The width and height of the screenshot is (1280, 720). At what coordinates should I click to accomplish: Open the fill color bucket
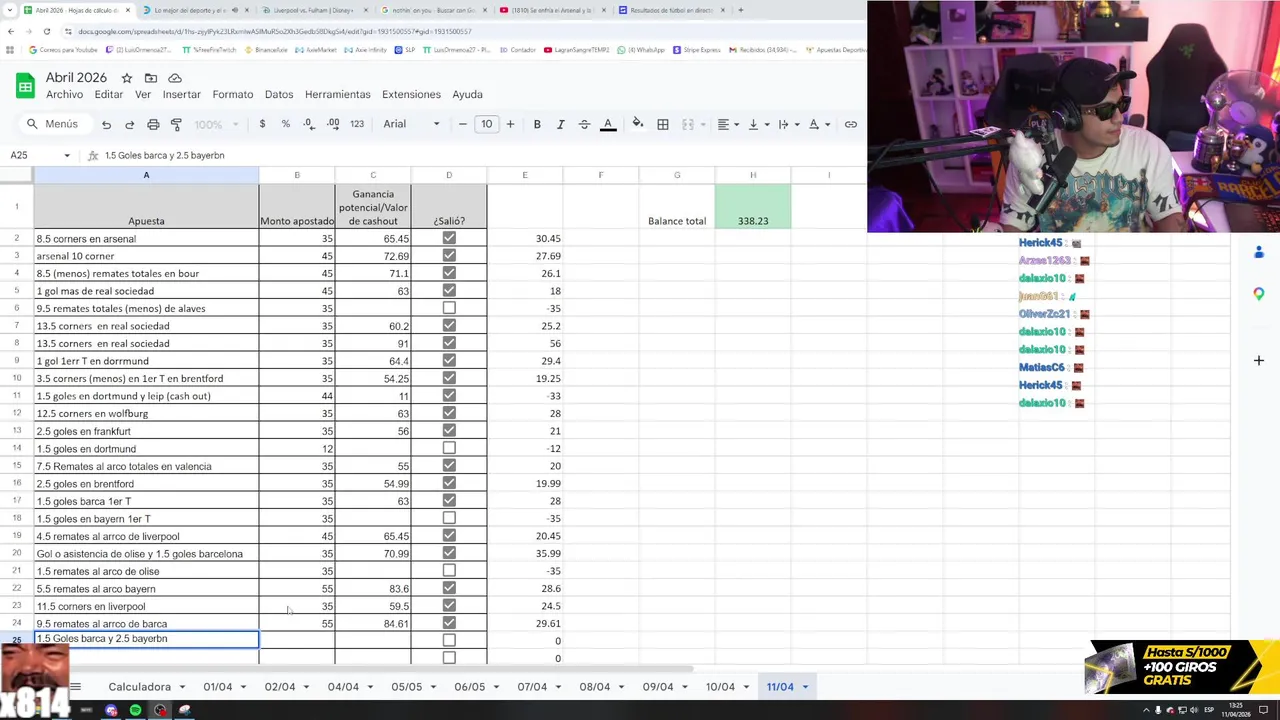pyautogui.click(x=638, y=124)
